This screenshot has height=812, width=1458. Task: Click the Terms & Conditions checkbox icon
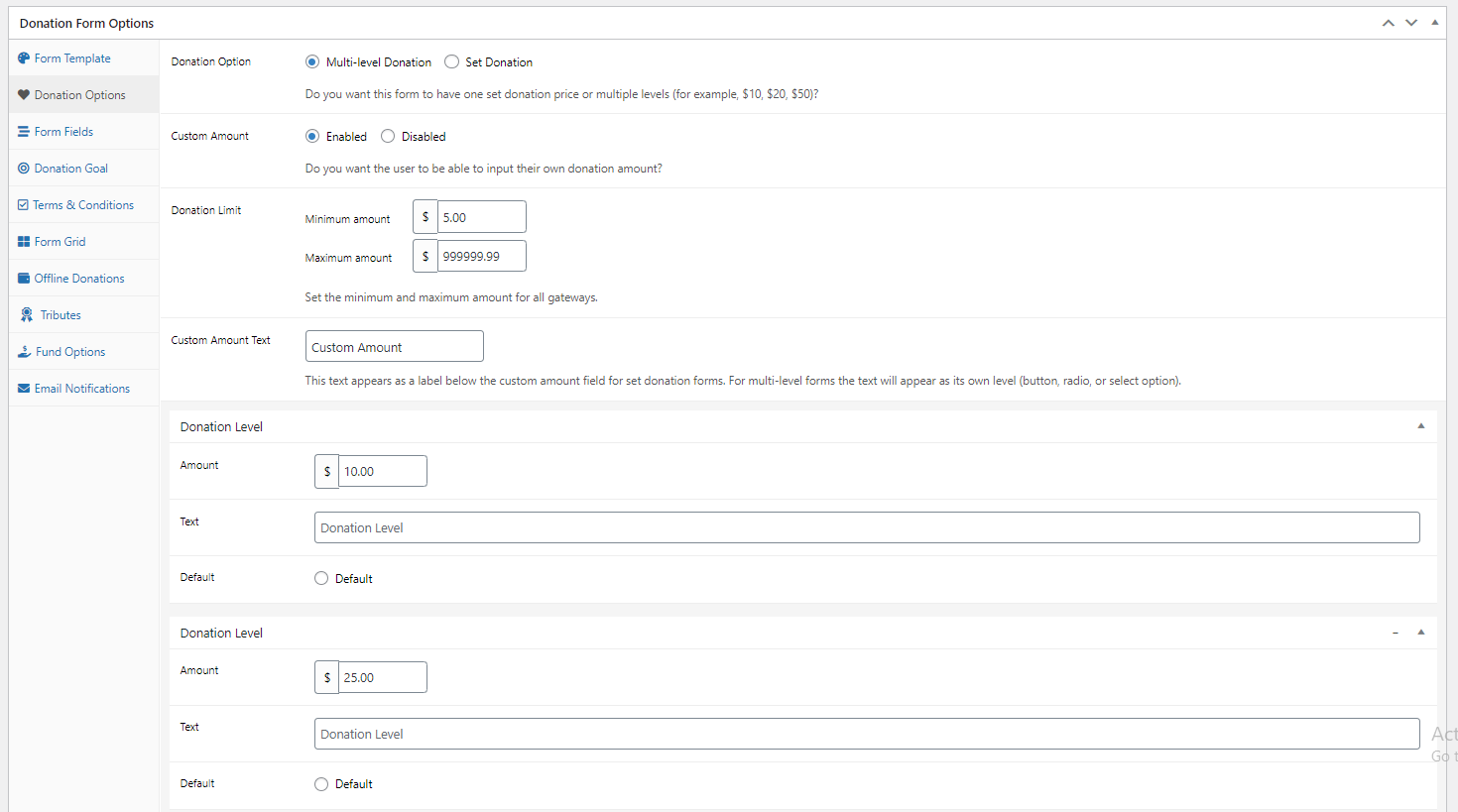click(x=23, y=205)
